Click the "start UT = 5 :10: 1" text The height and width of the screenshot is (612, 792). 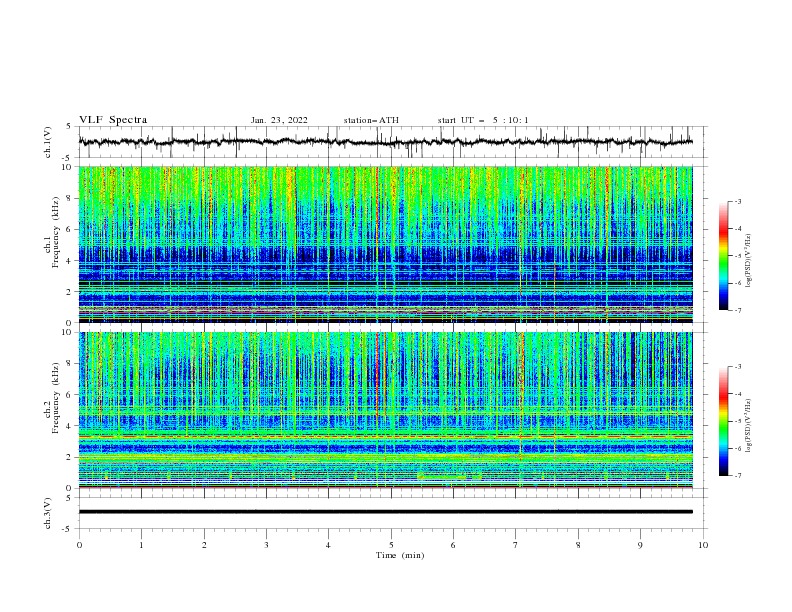click(483, 120)
